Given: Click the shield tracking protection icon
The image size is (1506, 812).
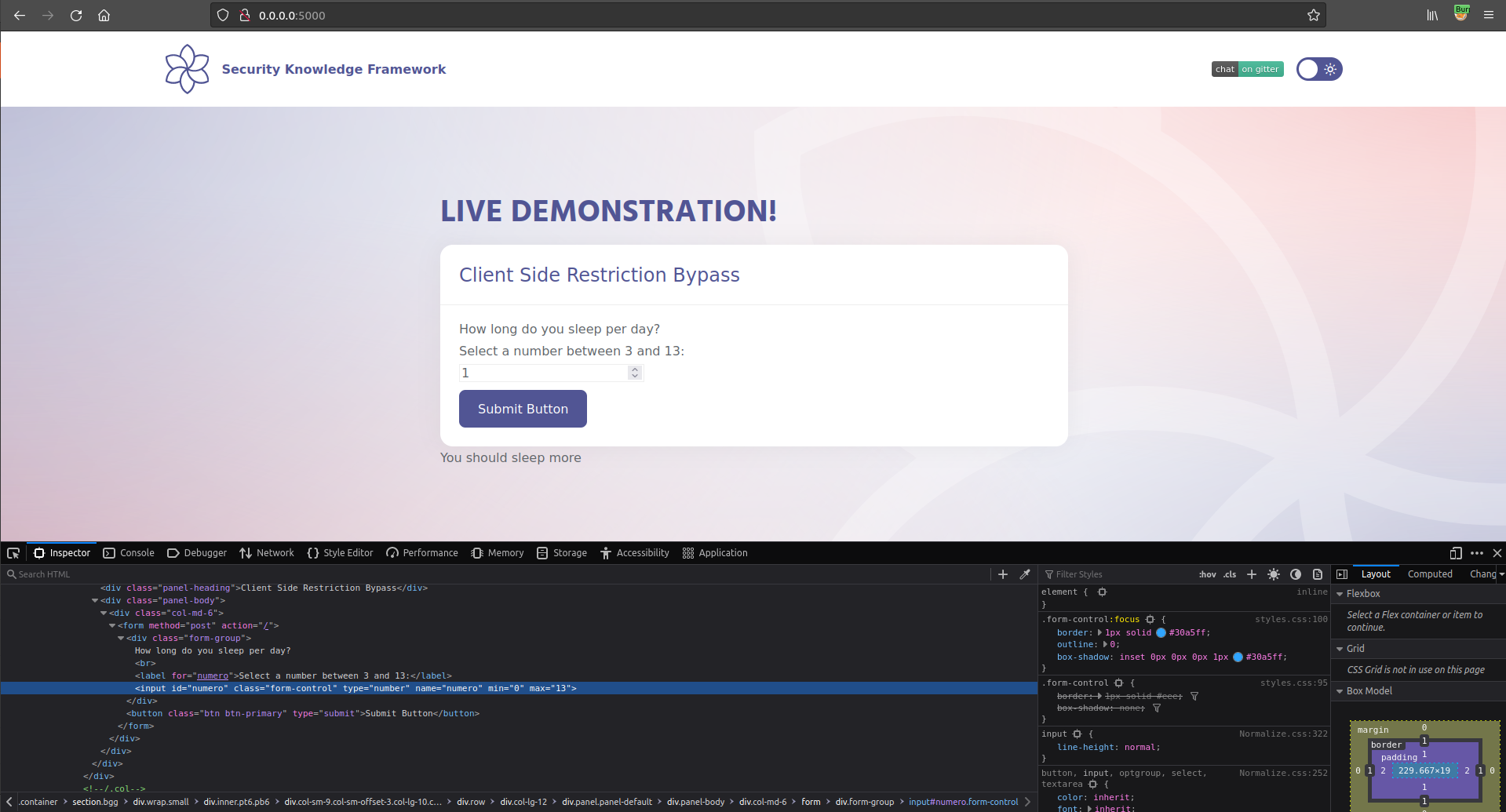Looking at the screenshot, I should point(223,15).
